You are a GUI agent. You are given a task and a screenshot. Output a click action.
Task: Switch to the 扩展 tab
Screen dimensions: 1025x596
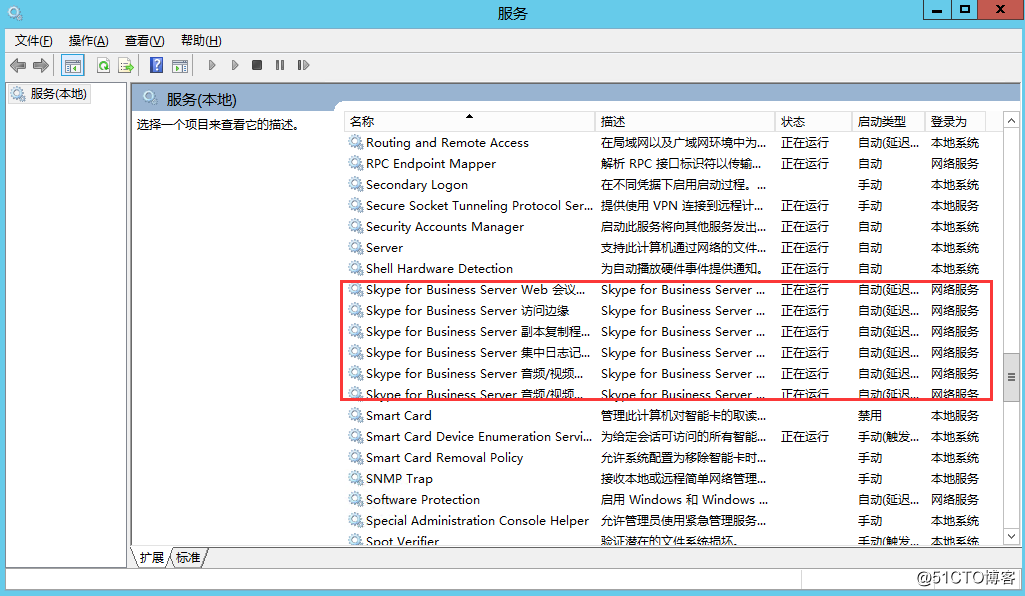(x=152, y=557)
